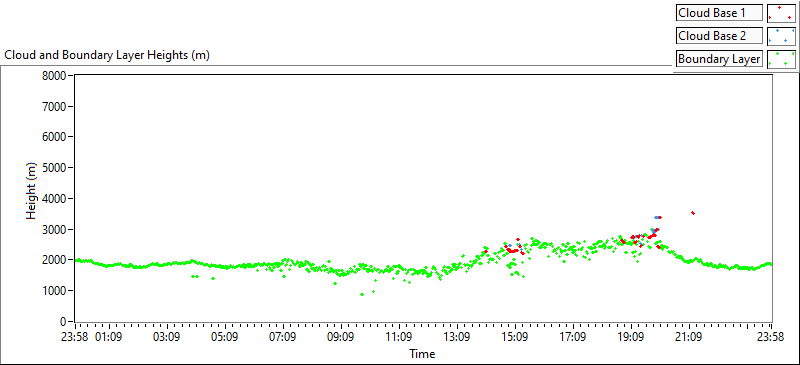Click the 07:09 time axis marker
The image size is (800, 365).
pyautogui.click(x=283, y=337)
